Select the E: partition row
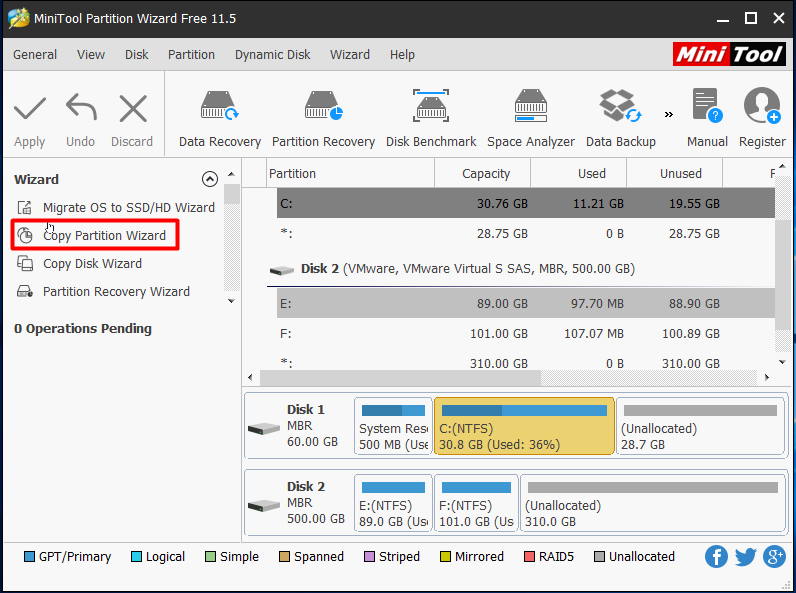 click(x=525, y=304)
